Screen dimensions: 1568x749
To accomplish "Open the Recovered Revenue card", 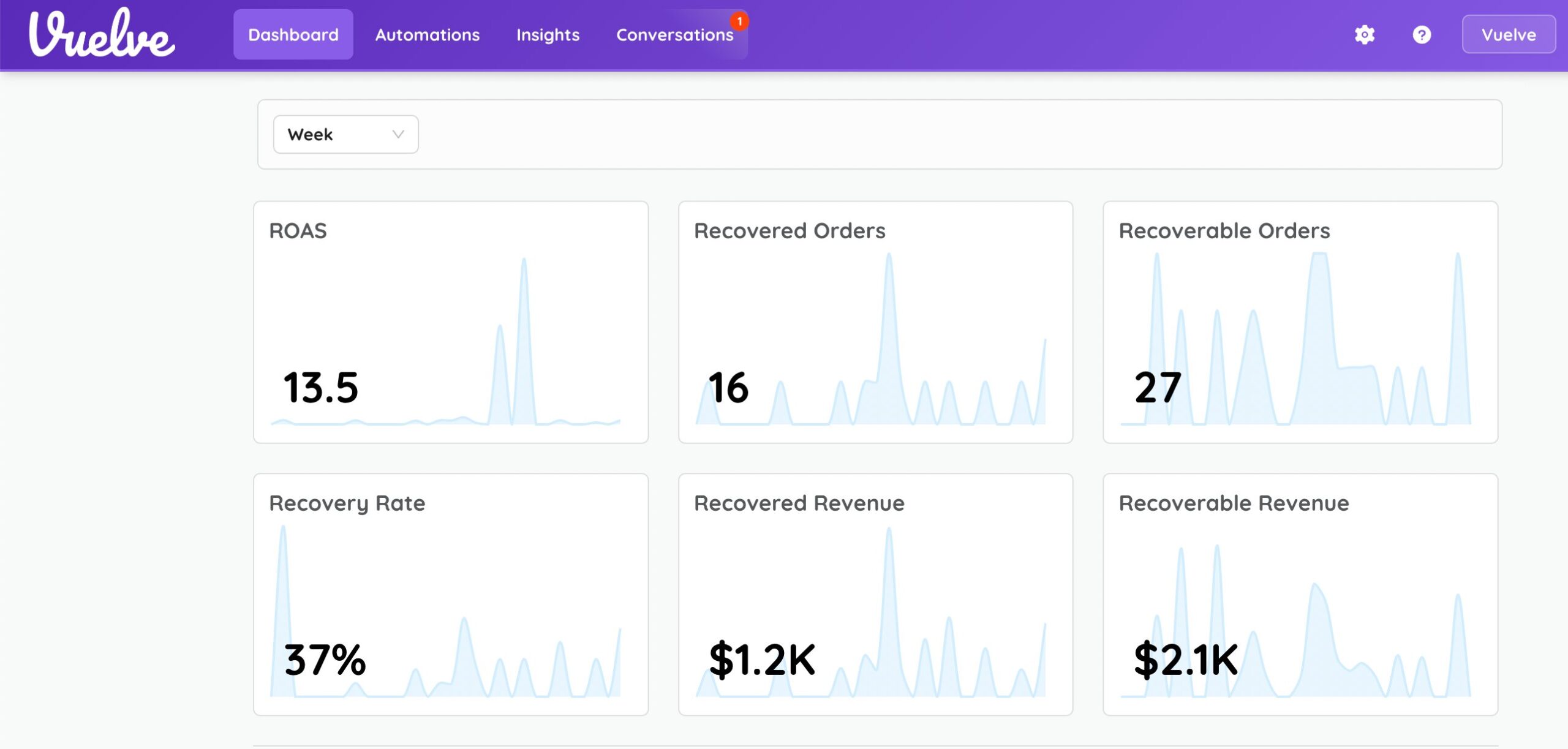I will [875, 594].
